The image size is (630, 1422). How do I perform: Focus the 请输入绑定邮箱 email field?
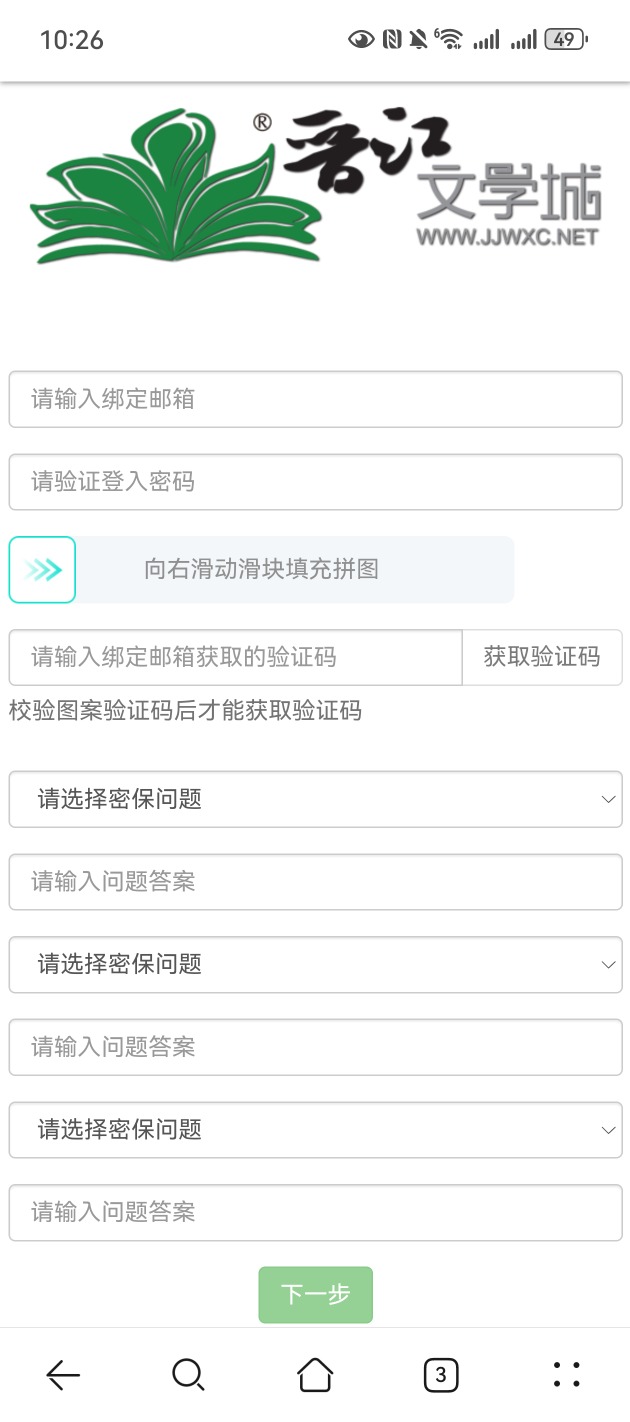pos(315,400)
